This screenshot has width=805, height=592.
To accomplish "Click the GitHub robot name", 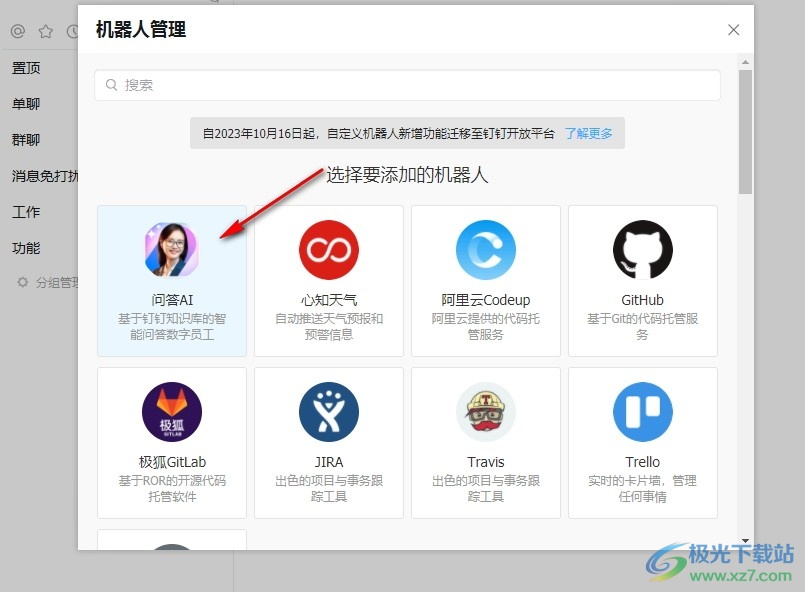I will tap(643, 300).
